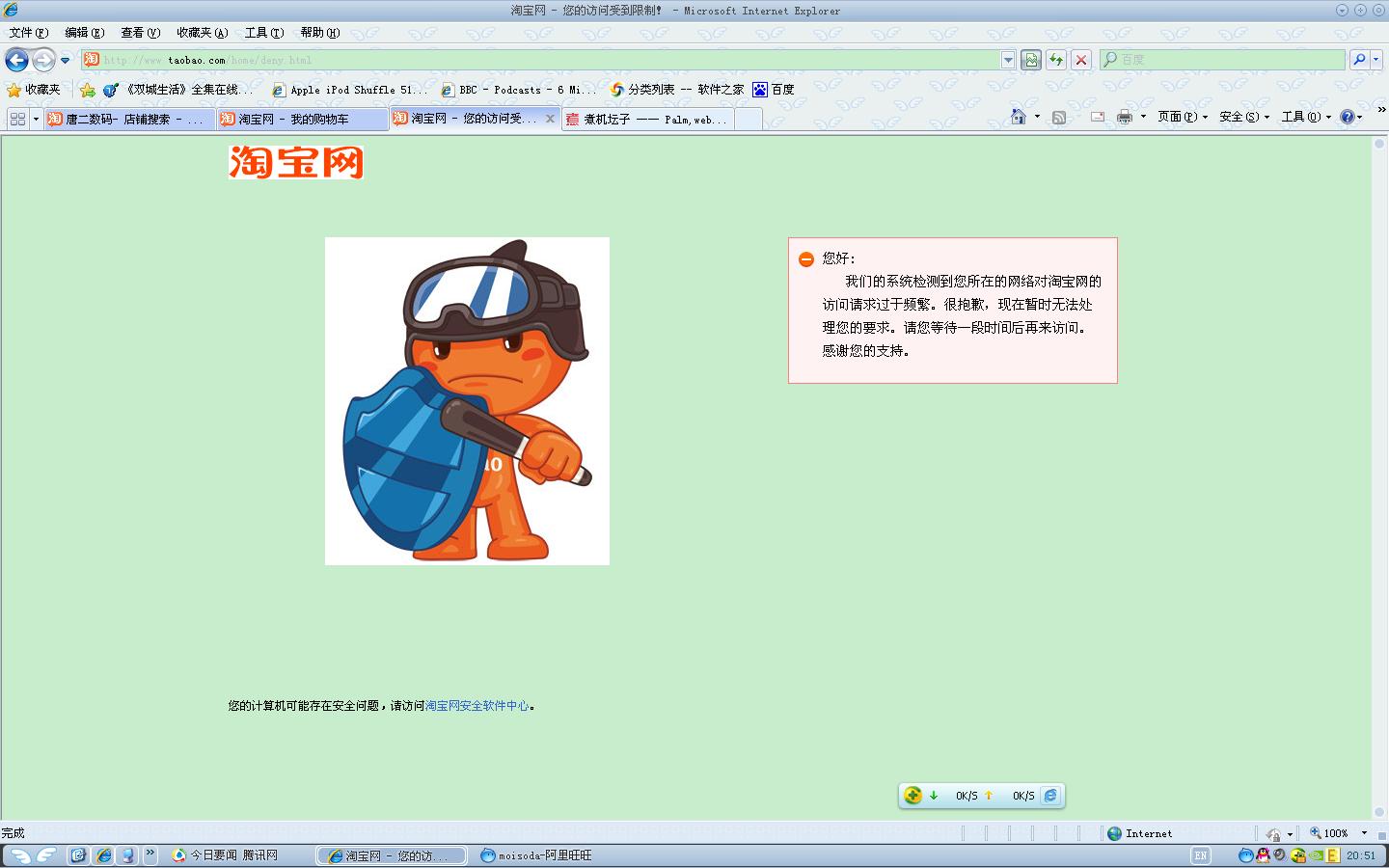Expand the quick launch overflow chevron
This screenshot has height=868, width=1389.
[150, 854]
